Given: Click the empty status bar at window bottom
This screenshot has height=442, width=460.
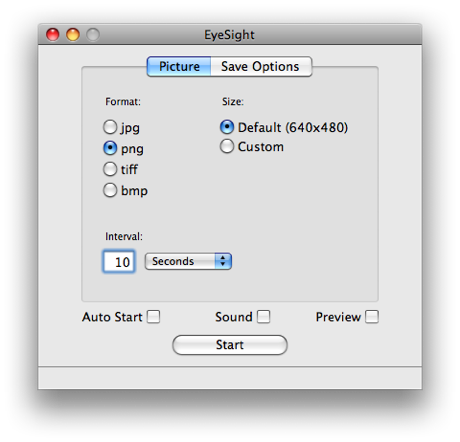Looking at the screenshot, I should click(x=230, y=378).
